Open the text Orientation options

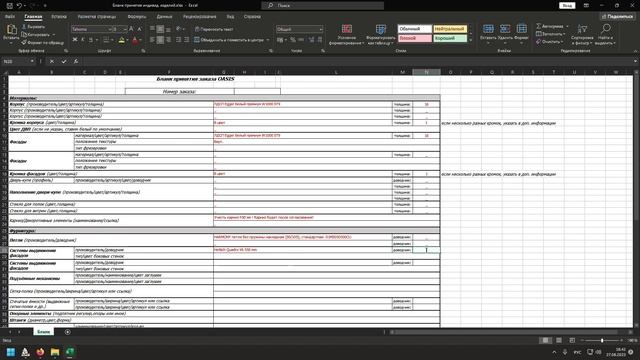(179, 29)
